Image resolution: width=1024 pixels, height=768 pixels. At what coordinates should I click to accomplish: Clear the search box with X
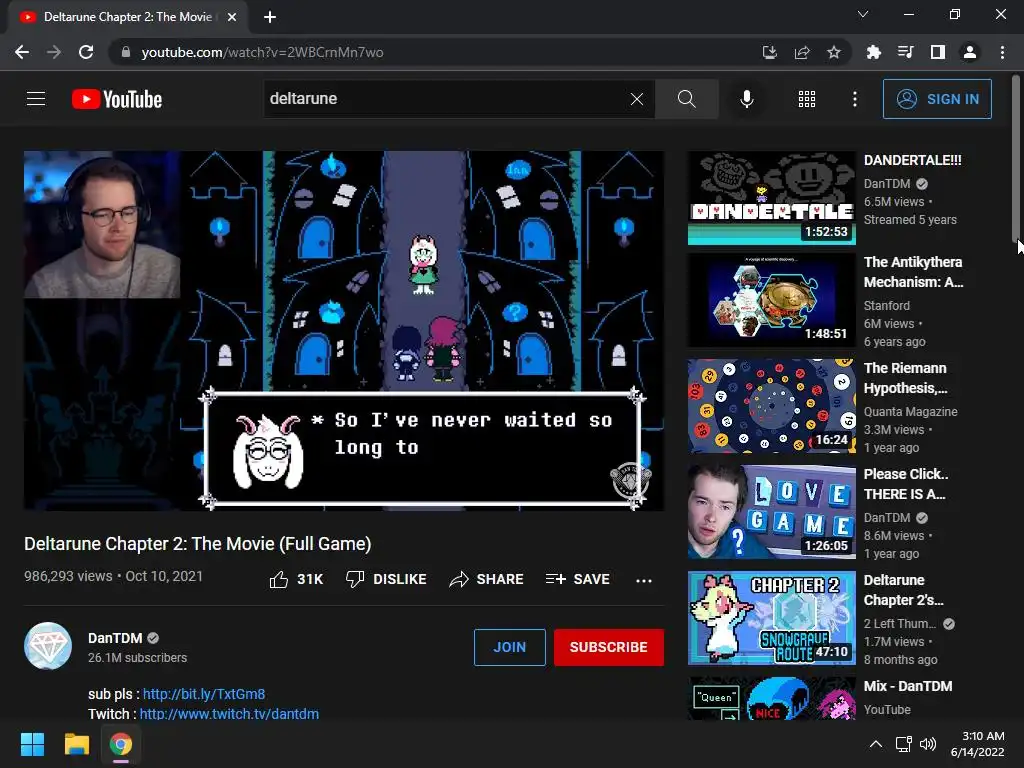[637, 99]
